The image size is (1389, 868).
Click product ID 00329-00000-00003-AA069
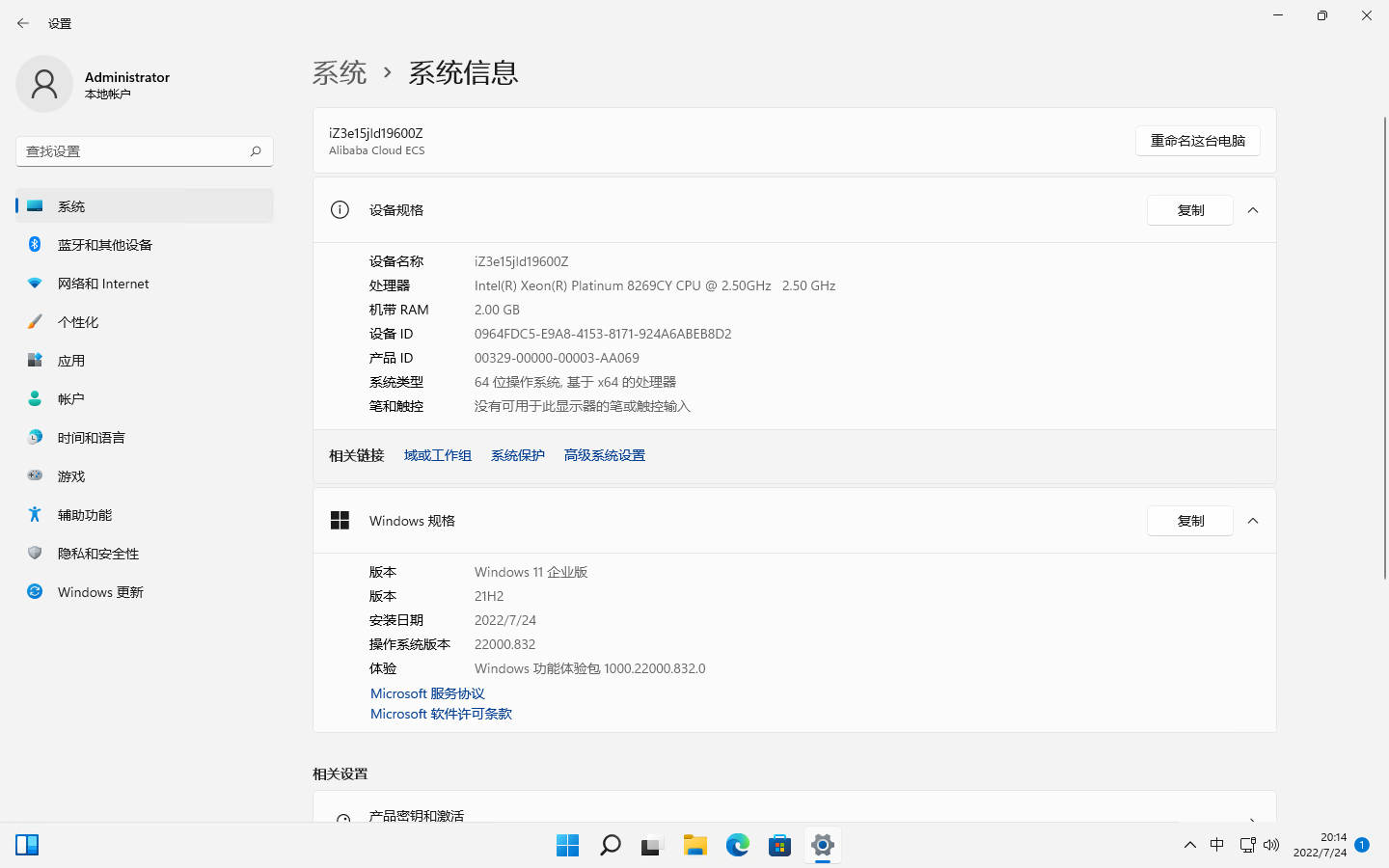557,358
